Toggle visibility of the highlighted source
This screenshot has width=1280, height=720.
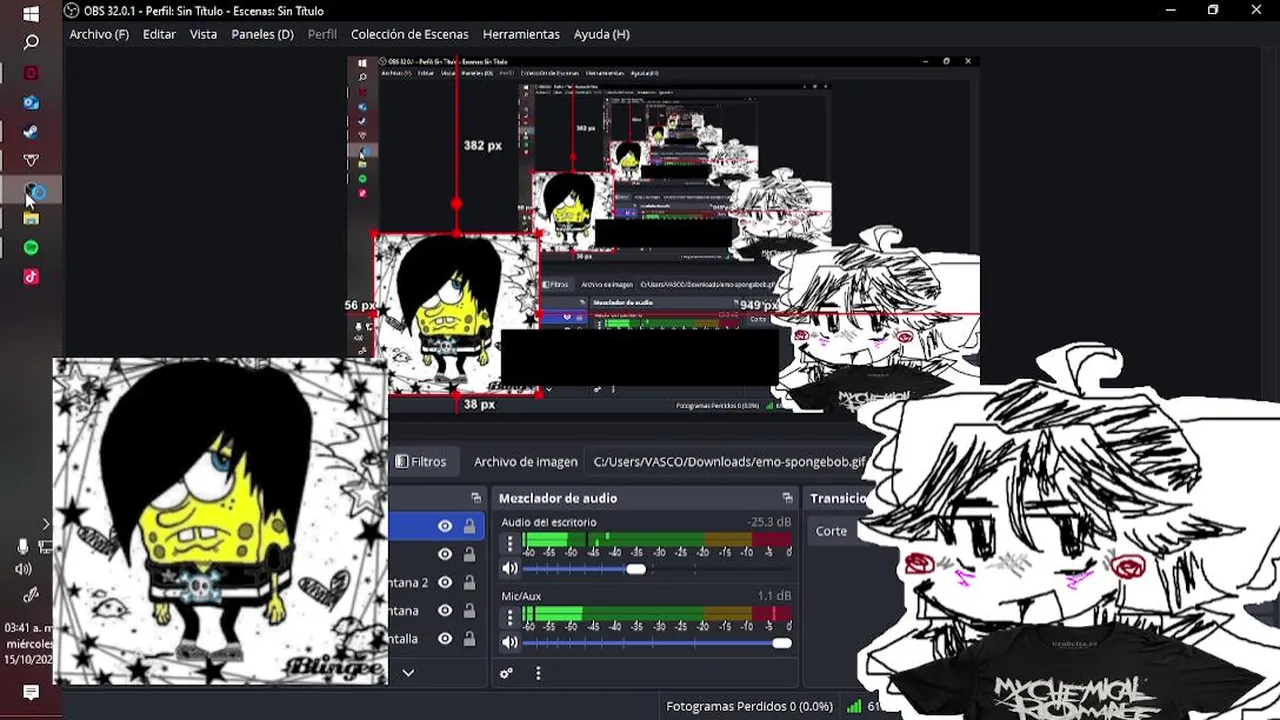[445, 526]
